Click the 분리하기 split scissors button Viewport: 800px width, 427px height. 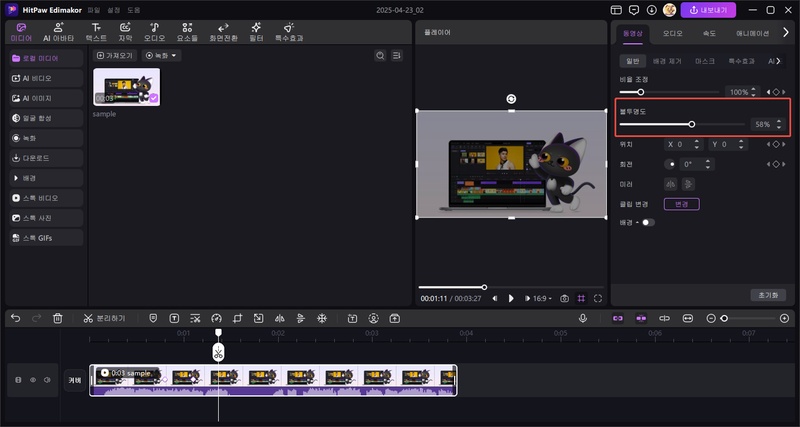[104, 318]
